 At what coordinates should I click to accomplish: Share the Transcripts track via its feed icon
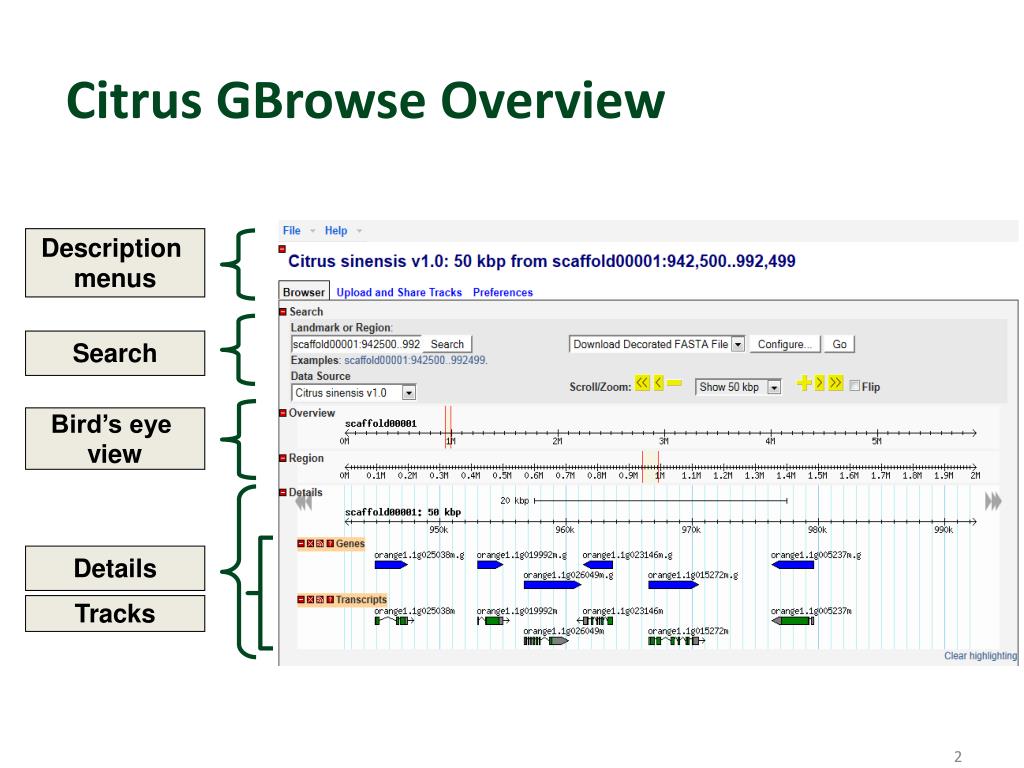click(x=320, y=600)
